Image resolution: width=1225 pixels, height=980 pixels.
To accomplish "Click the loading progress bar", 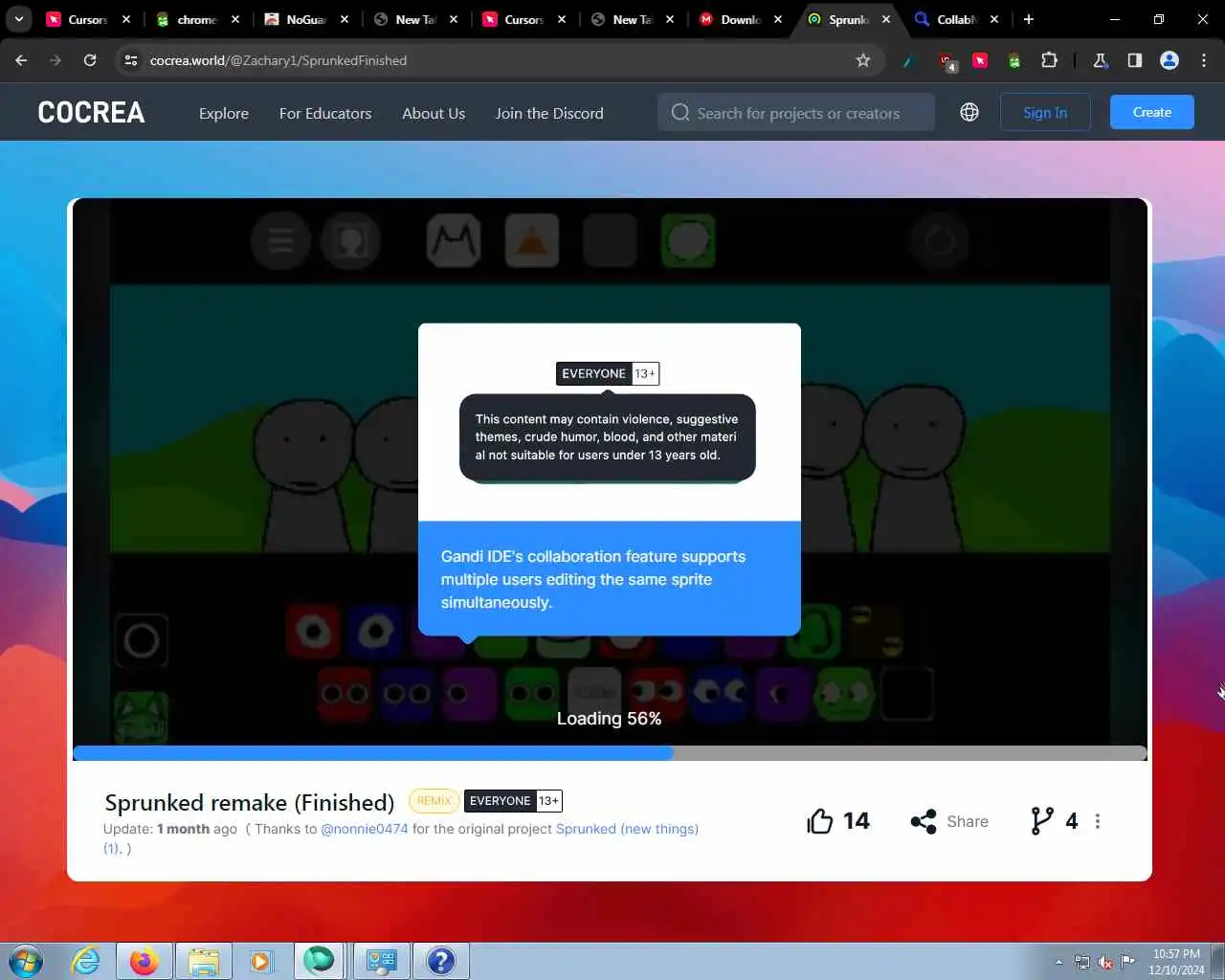I will [610, 753].
